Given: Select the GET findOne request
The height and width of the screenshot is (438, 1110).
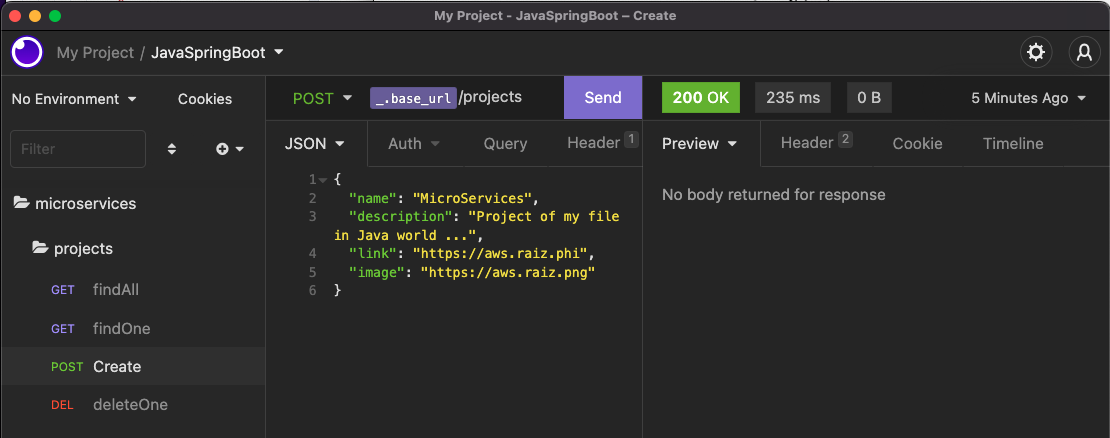Looking at the screenshot, I should pyautogui.click(x=133, y=328).
